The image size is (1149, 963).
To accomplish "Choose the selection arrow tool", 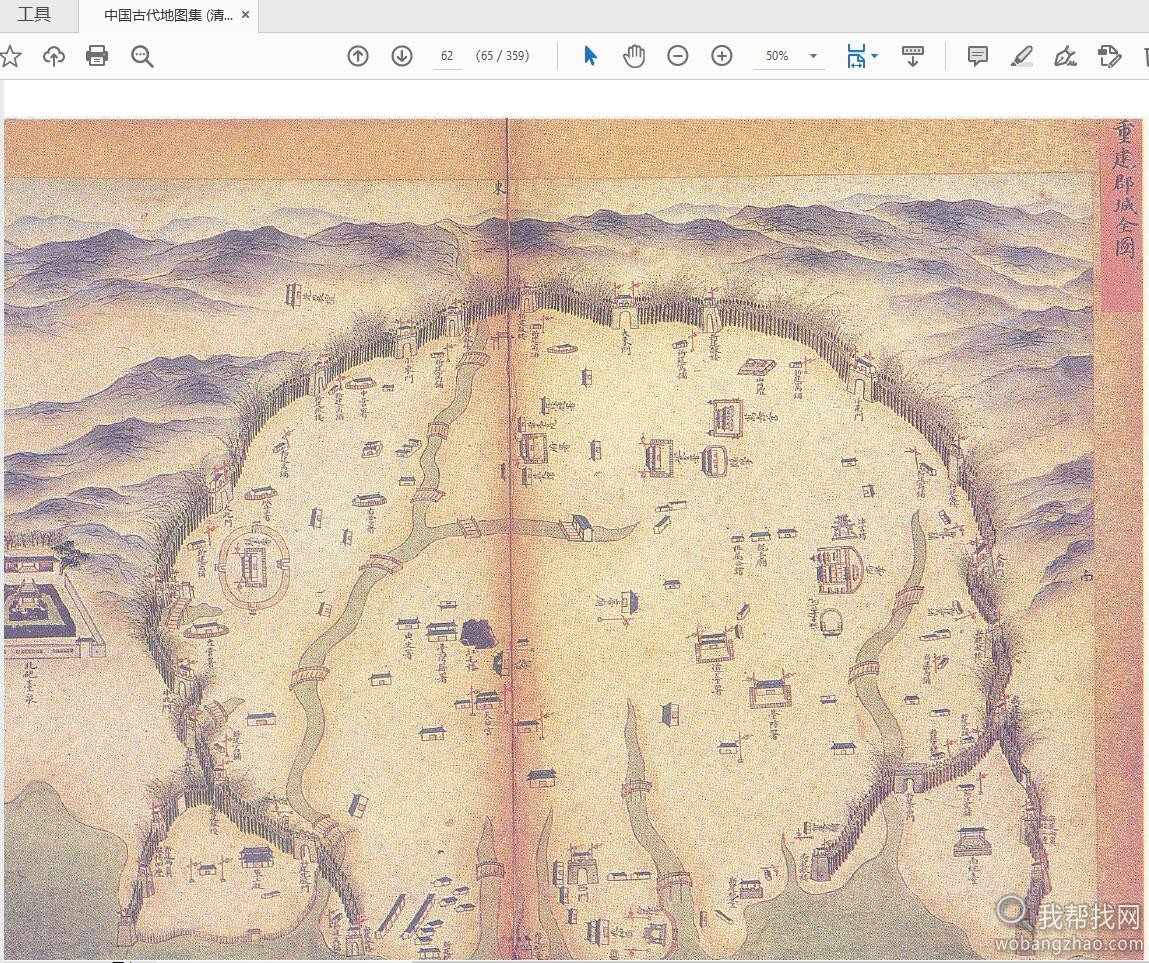I will tap(590, 56).
